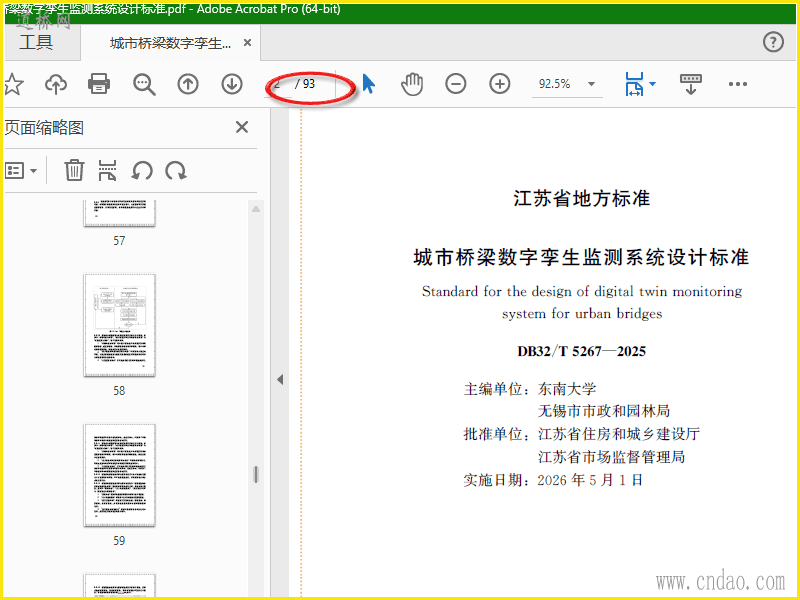Viewport: 800px width, 600px height.
Task: Rotate pages counterclockwise
Action: (142, 170)
